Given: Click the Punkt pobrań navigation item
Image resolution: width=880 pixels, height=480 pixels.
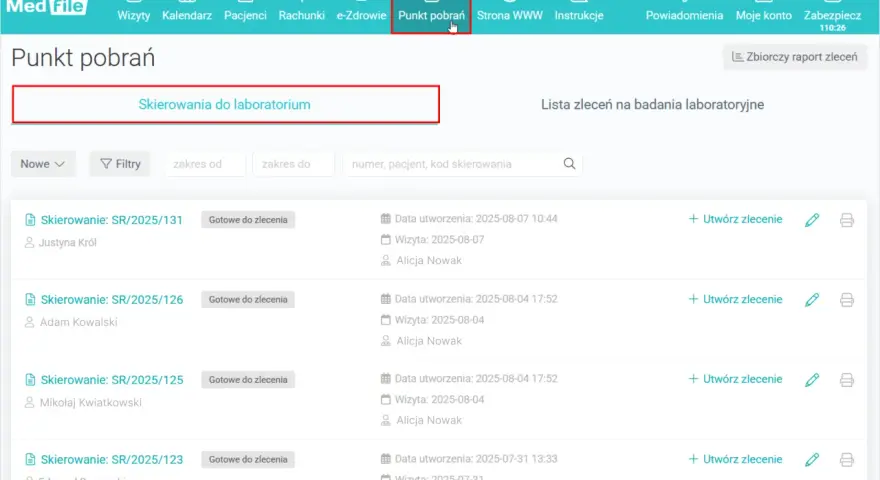Looking at the screenshot, I should [431, 16].
